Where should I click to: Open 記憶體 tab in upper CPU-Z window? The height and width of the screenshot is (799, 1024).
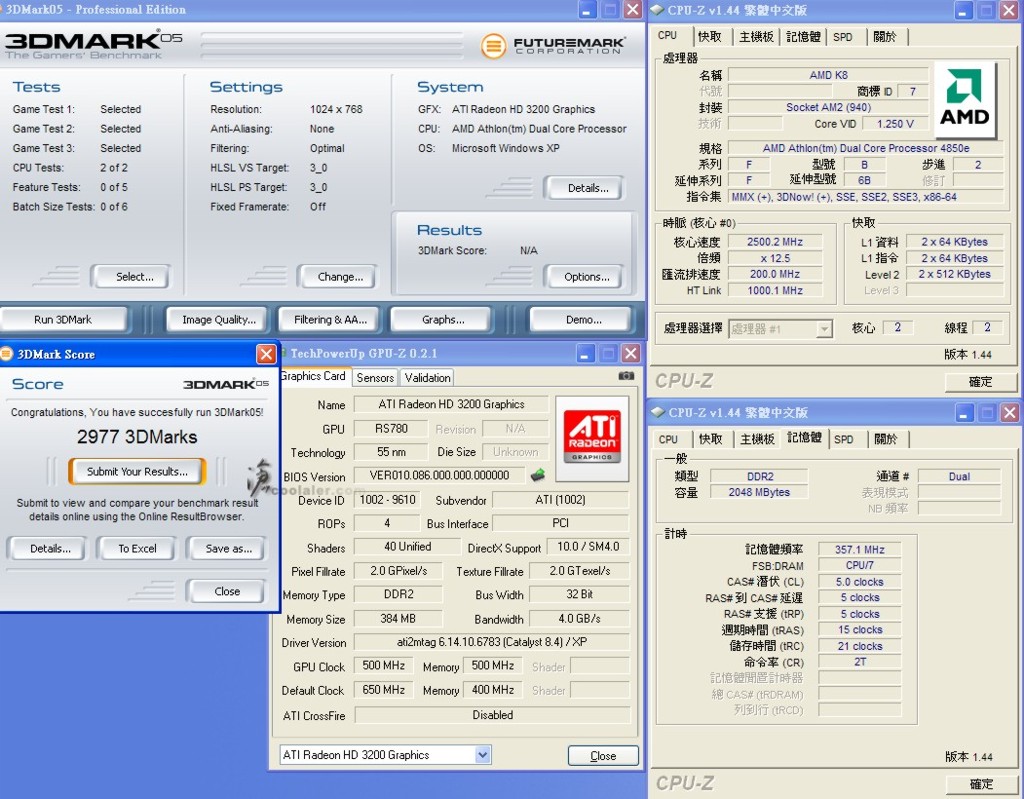803,37
